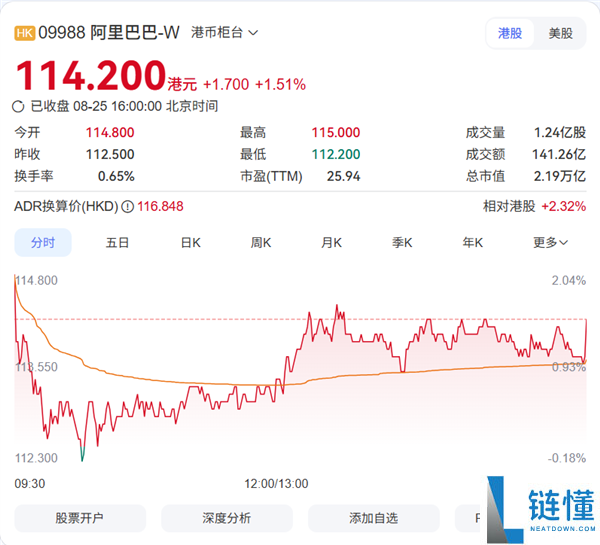
Task: Click the refresh circle icon beside 已收盘
Action: pyautogui.click(x=18, y=106)
